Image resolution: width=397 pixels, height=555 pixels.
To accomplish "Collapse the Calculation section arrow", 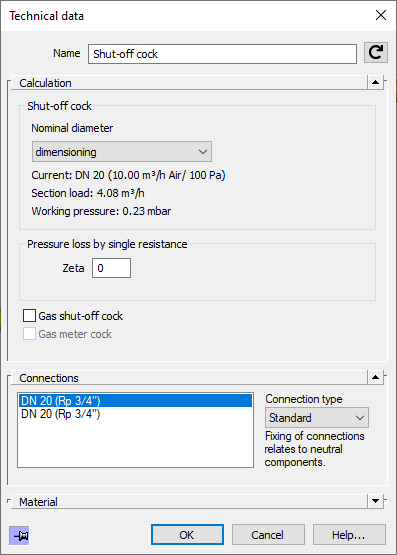I will pos(375,82).
